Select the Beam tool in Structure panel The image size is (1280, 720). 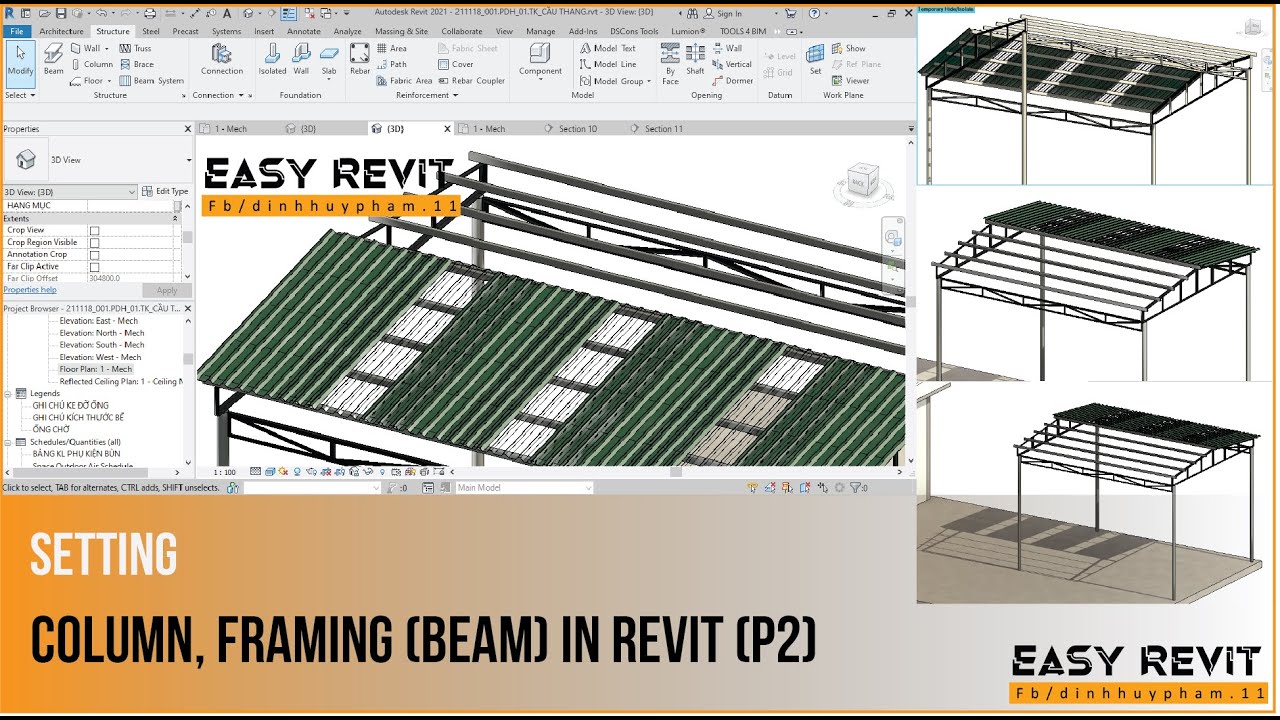tap(53, 60)
